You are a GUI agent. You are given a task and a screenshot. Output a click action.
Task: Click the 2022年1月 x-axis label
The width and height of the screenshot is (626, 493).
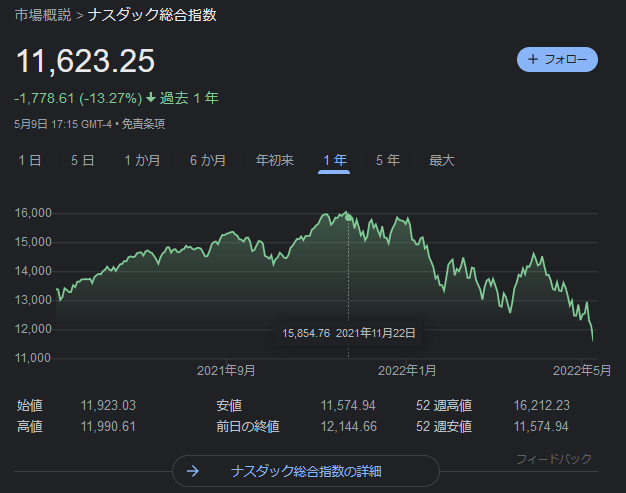[x=406, y=371]
